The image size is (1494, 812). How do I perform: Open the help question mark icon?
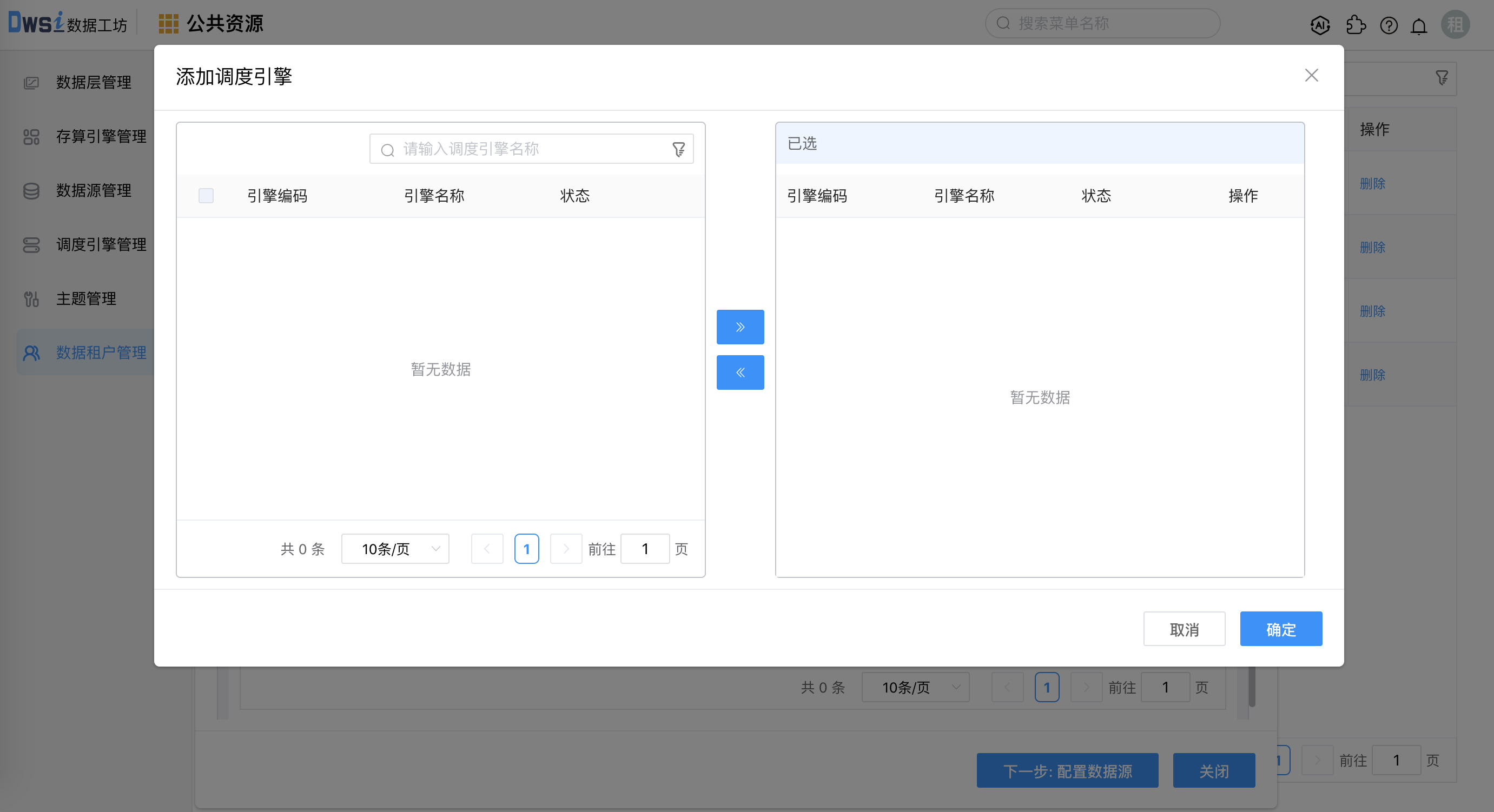coord(1389,25)
